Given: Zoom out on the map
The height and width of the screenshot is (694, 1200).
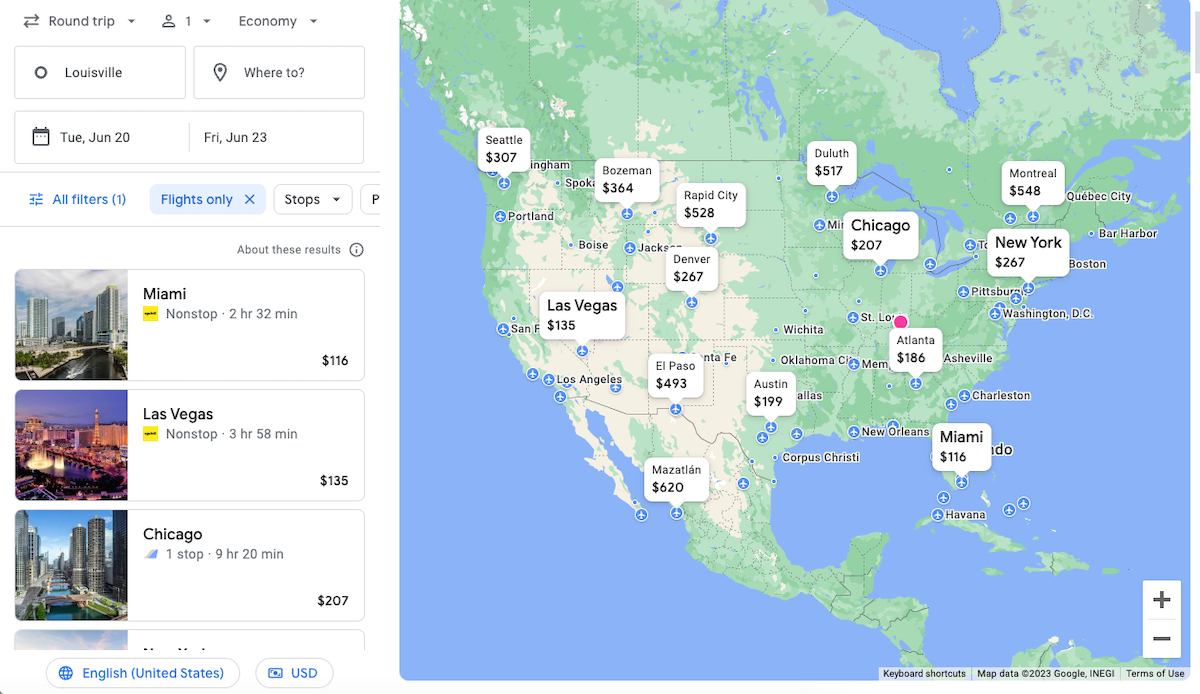Looking at the screenshot, I should pyautogui.click(x=1161, y=638).
